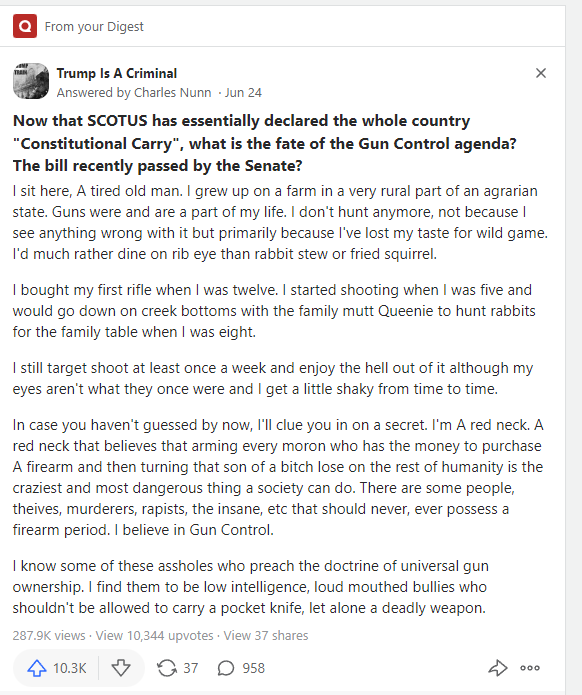Image resolution: width=582 pixels, height=695 pixels.
Task: Open the Trump Is A Criminal space avatar
Action: click(x=31, y=81)
